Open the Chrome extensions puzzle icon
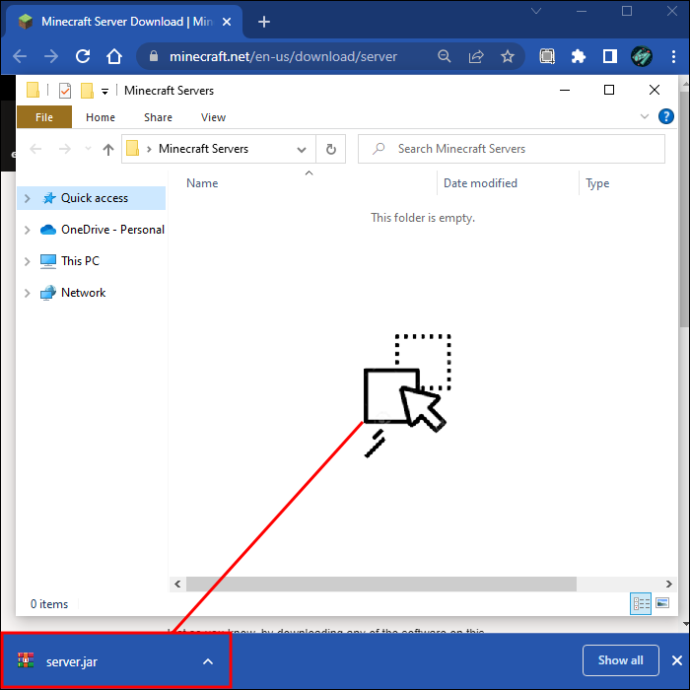This screenshot has width=690, height=690. [x=578, y=56]
